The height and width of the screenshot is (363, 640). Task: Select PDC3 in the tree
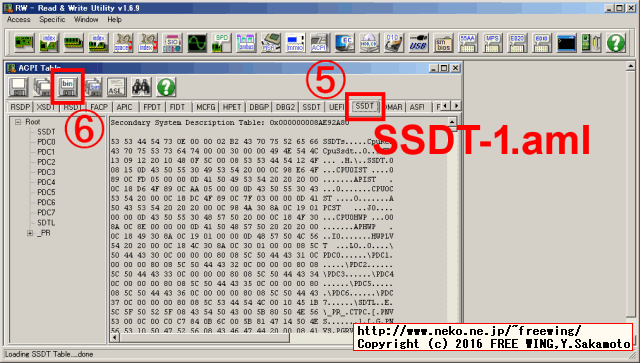pyautogui.click(x=46, y=172)
